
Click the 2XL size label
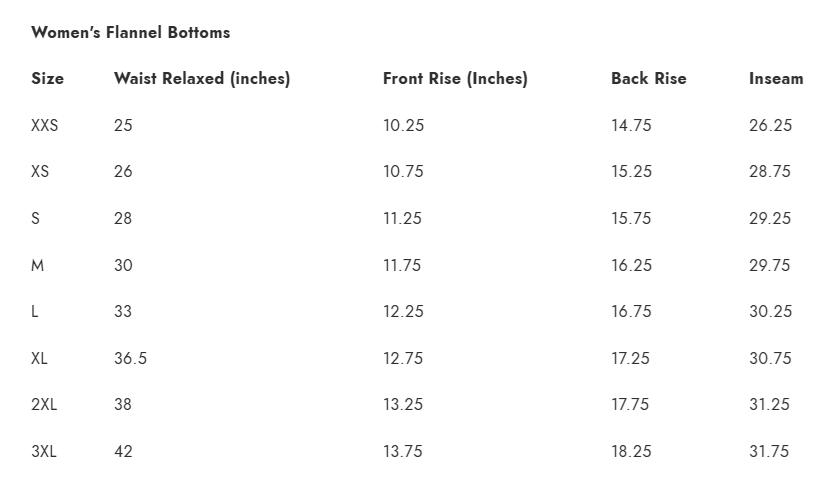(x=44, y=404)
